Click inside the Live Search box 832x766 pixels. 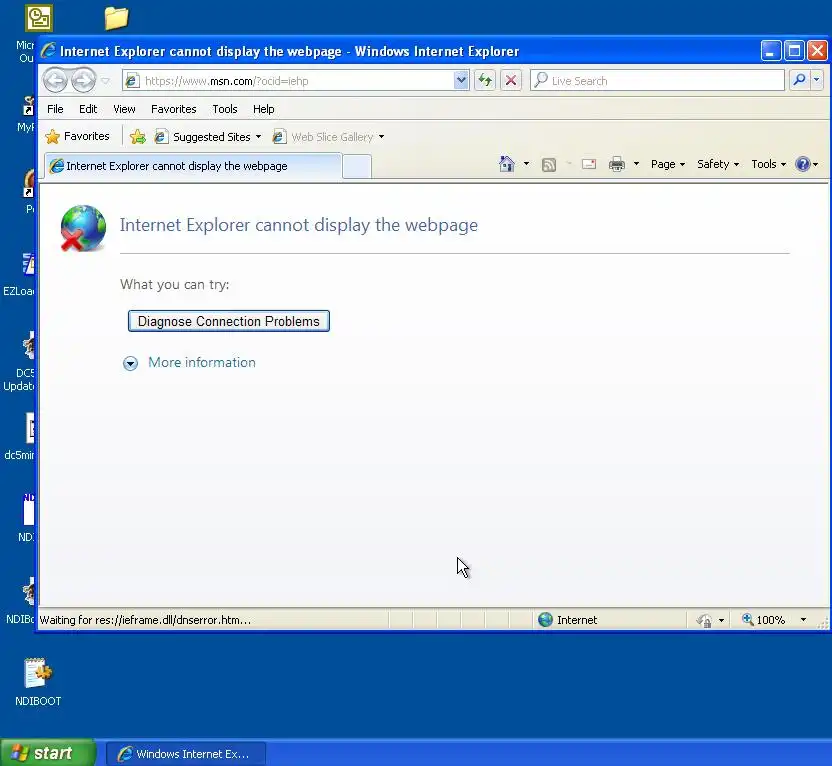click(657, 81)
